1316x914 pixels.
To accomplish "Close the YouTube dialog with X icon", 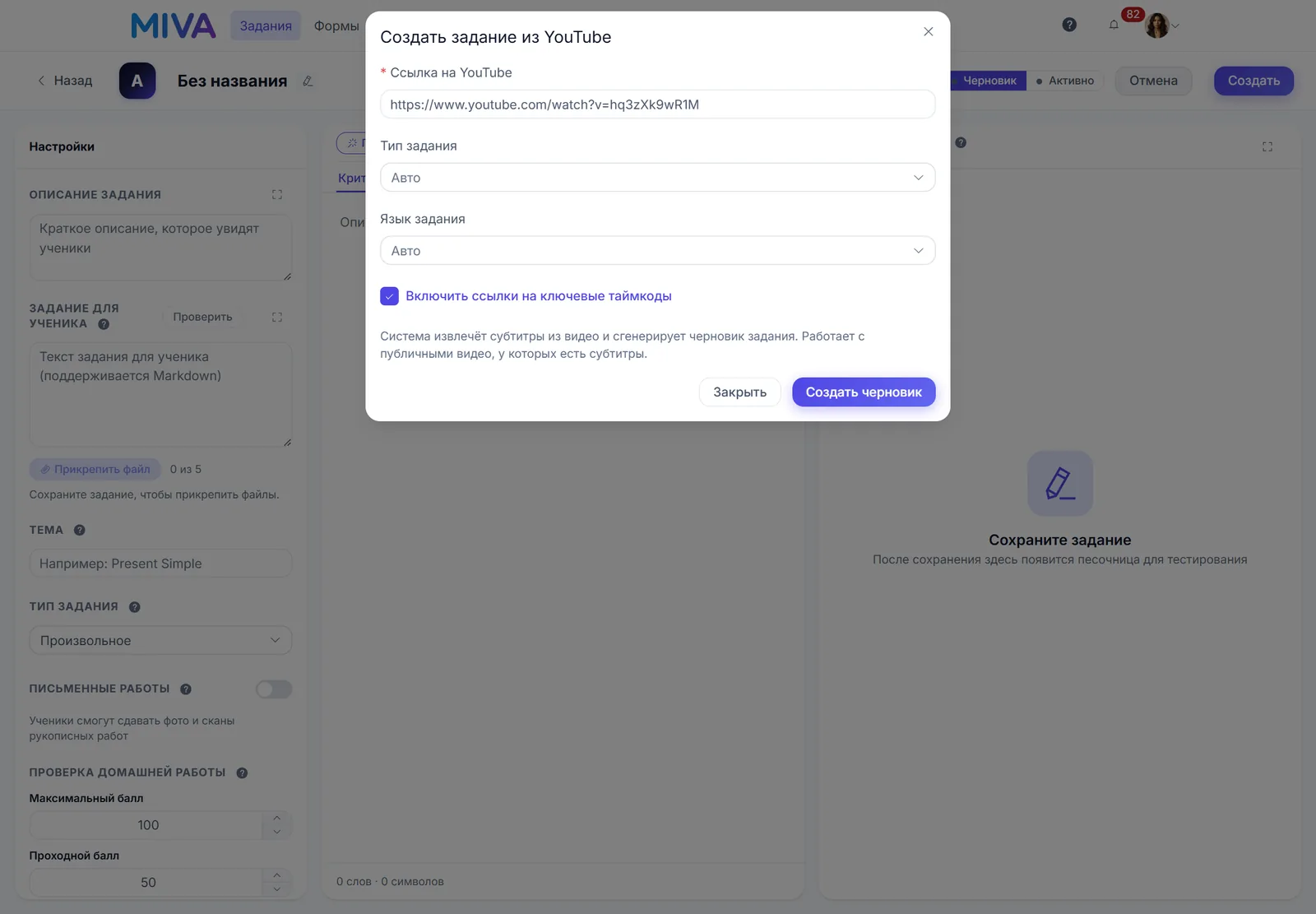I will pyautogui.click(x=928, y=32).
